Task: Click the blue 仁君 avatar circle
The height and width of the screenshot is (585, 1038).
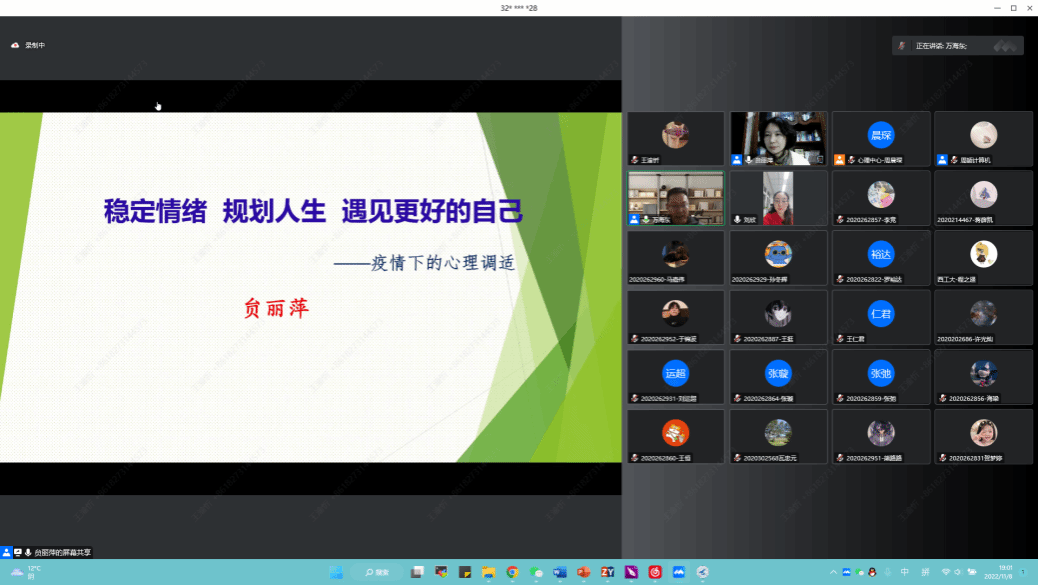Action: (880, 313)
